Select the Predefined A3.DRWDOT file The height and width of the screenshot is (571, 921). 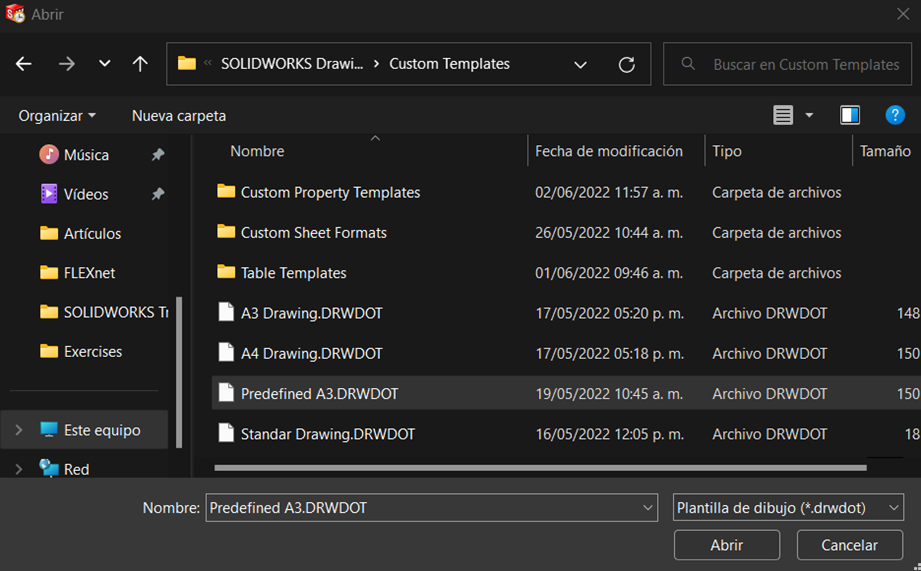[x=320, y=394]
